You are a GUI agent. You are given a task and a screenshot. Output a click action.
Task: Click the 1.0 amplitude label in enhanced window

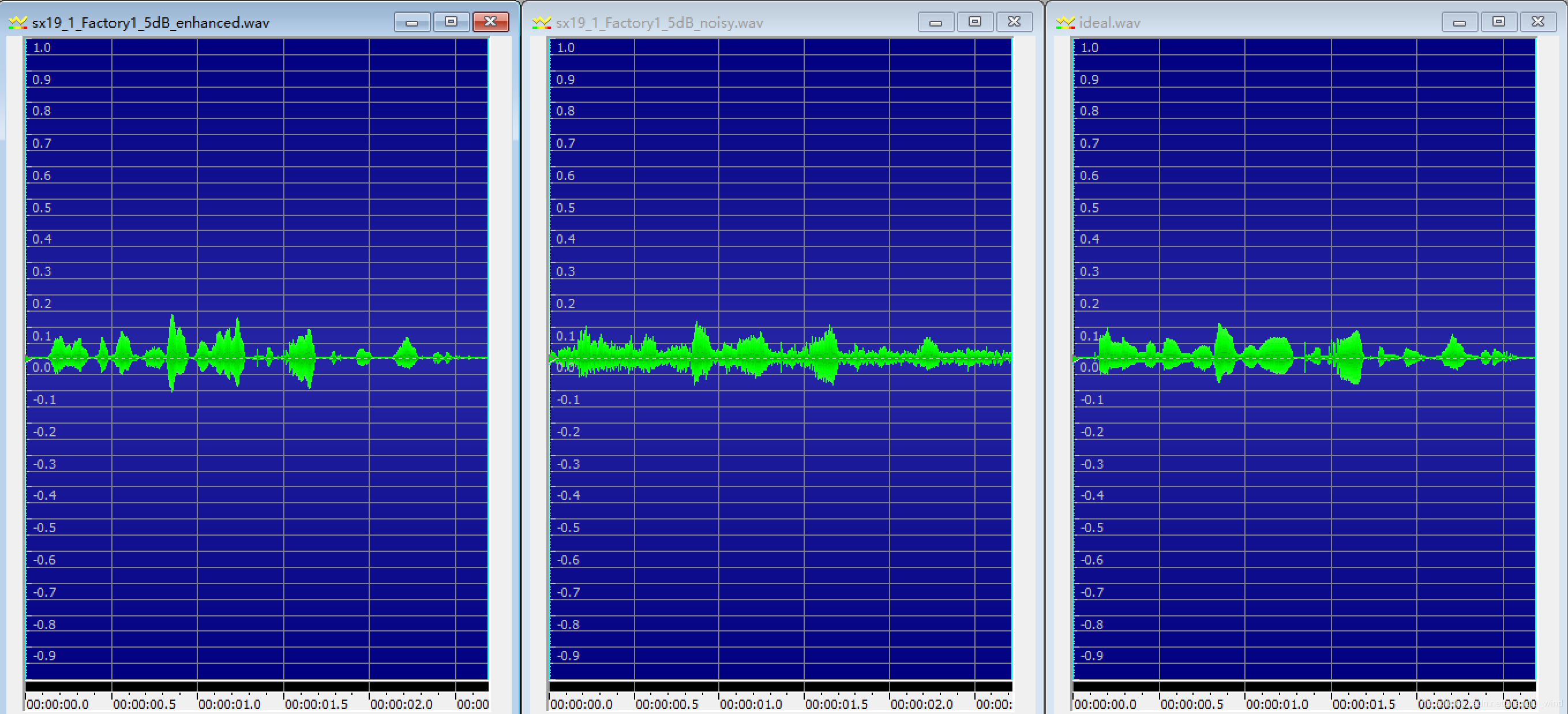coord(42,47)
